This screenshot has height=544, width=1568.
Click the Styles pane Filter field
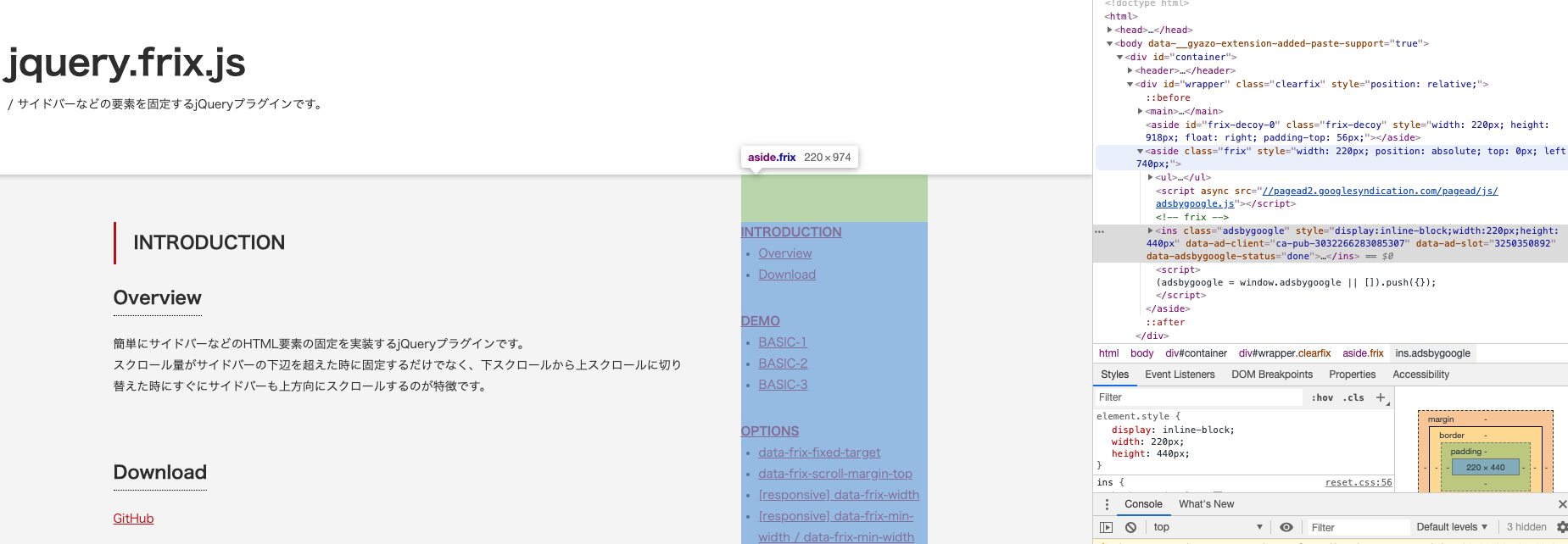[x=1196, y=397]
